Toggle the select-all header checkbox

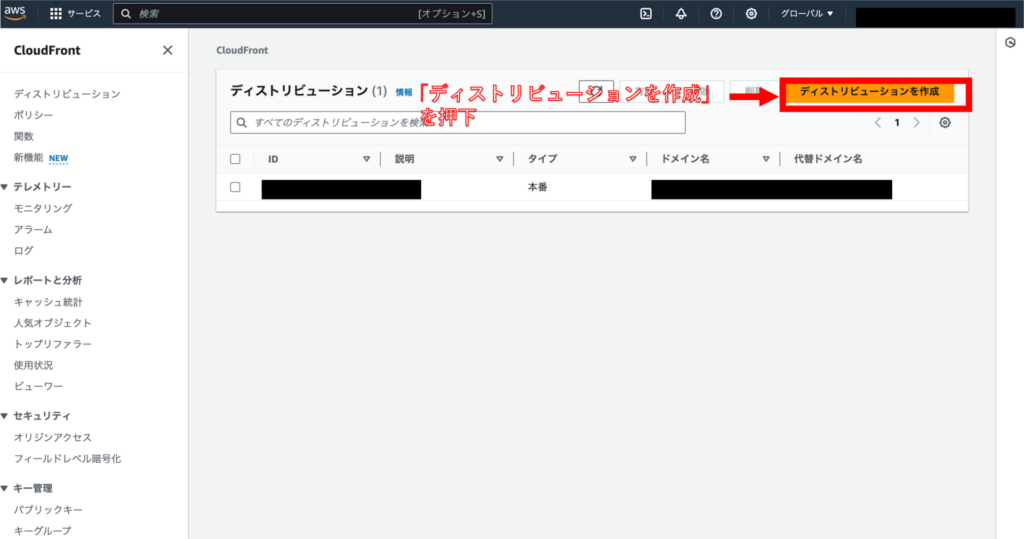[235, 159]
